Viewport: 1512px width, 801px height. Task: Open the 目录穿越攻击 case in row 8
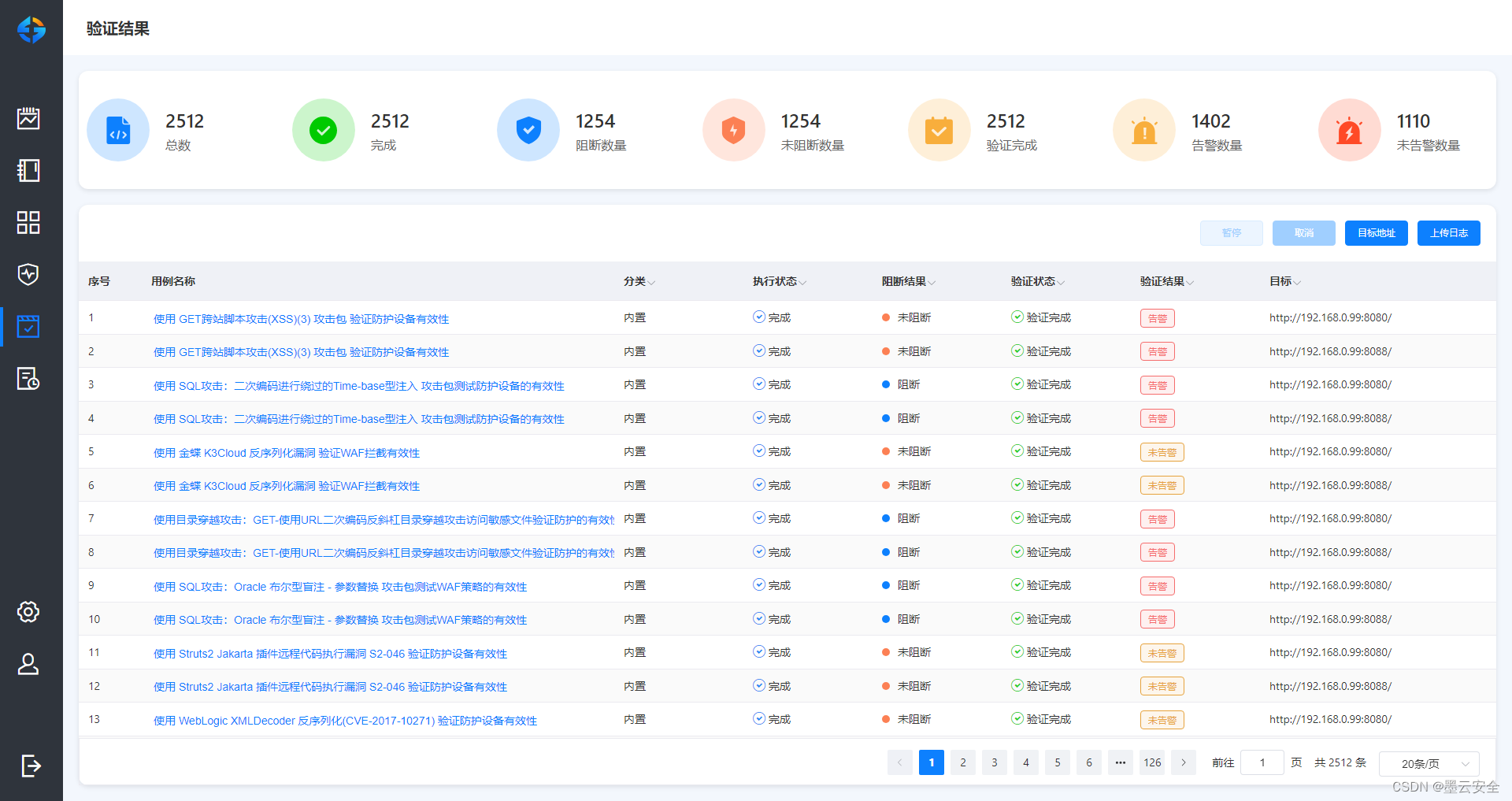(x=384, y=553)
